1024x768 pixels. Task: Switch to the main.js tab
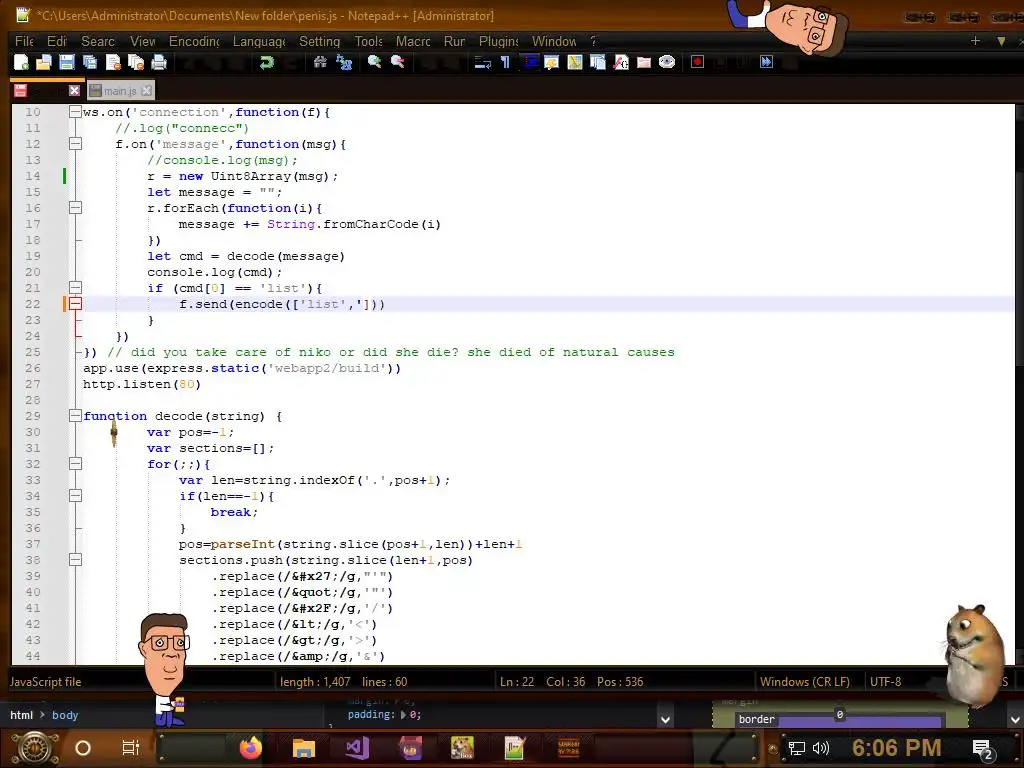pyautogui.click(x=120, y=91)
